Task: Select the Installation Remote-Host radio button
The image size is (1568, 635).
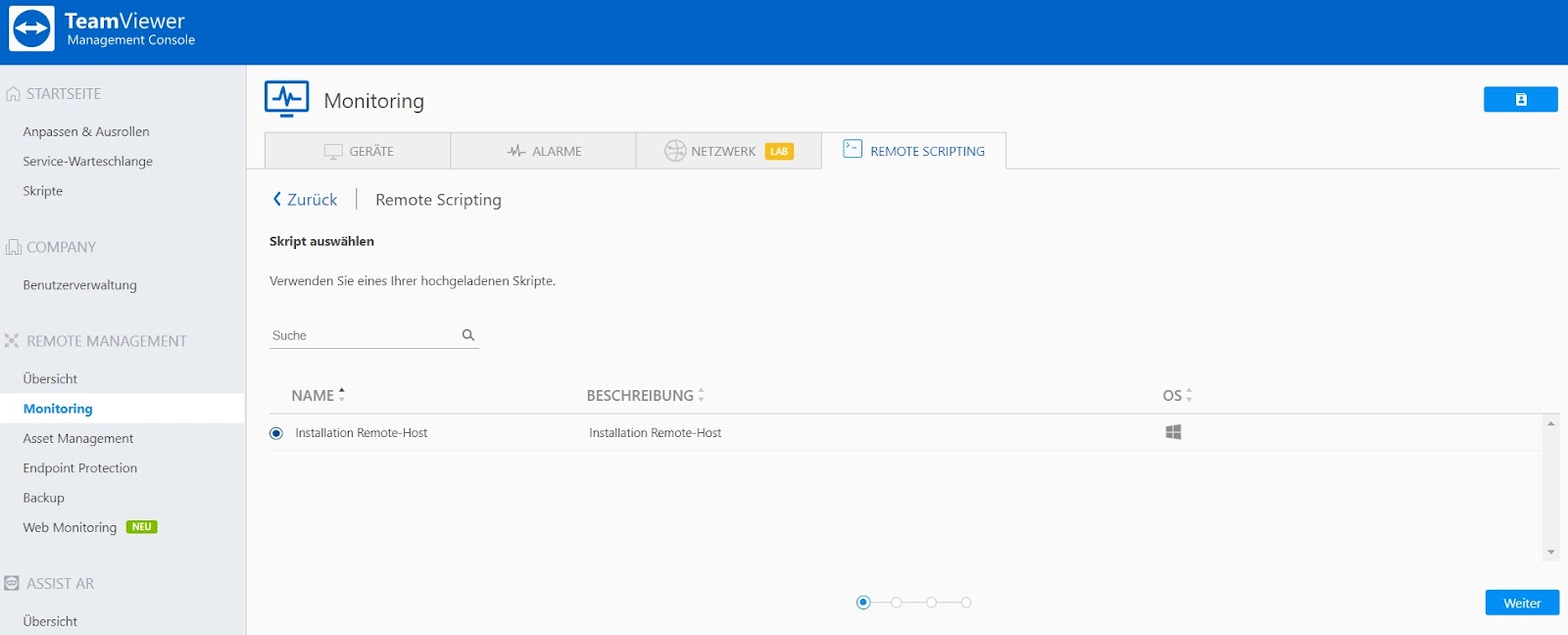Action: (276, 433)
